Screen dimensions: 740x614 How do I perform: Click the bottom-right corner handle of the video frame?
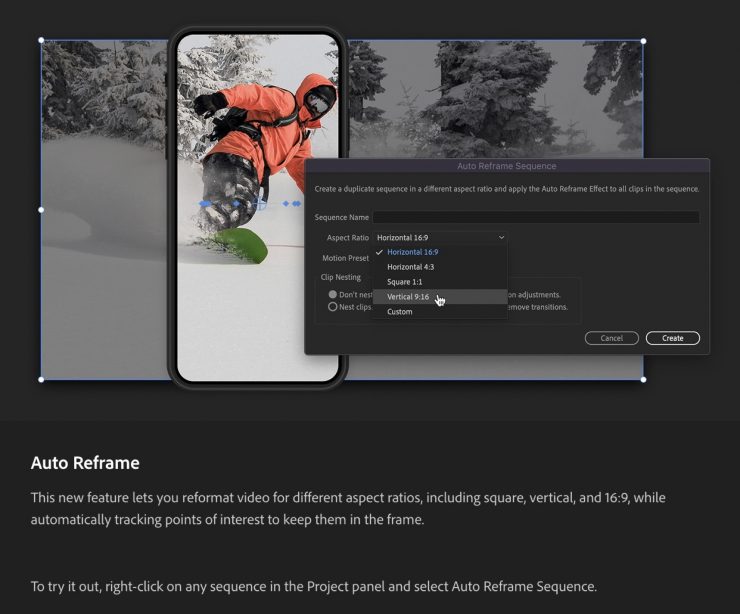click(643, 379)
